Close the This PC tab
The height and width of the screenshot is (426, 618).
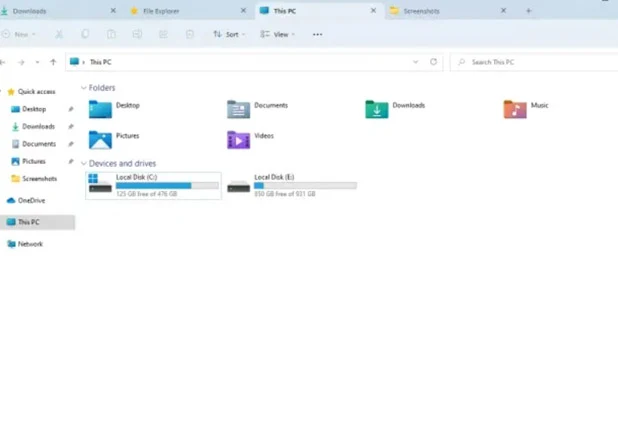pos(373,11)
